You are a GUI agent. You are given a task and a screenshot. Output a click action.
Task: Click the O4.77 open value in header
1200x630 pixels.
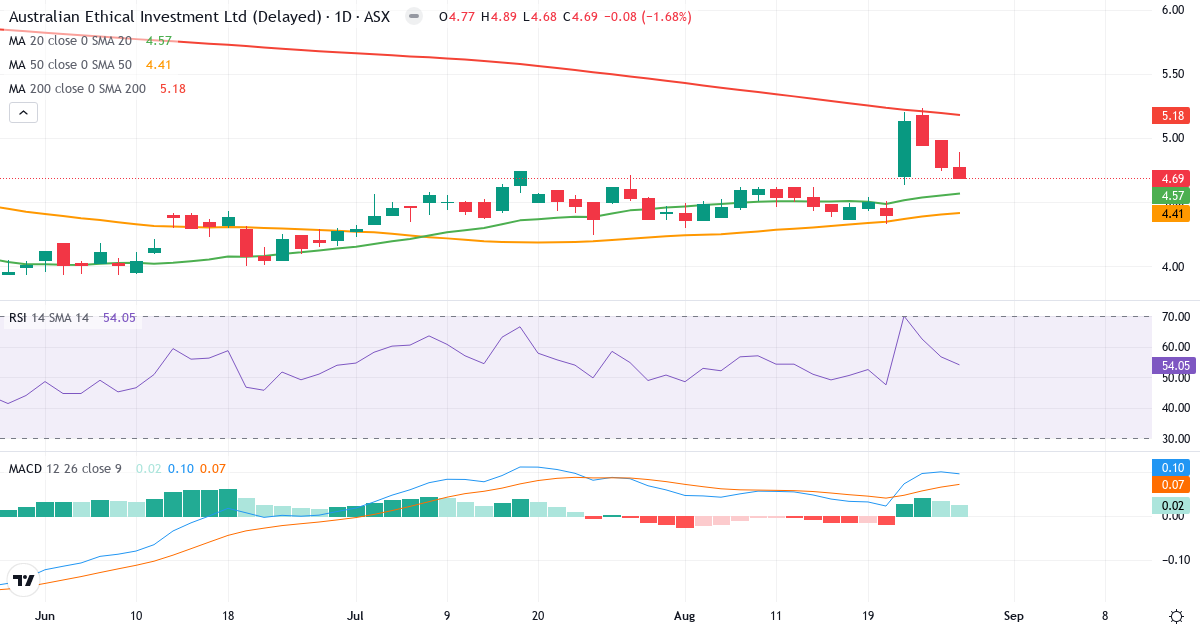[x=457, y=17]
